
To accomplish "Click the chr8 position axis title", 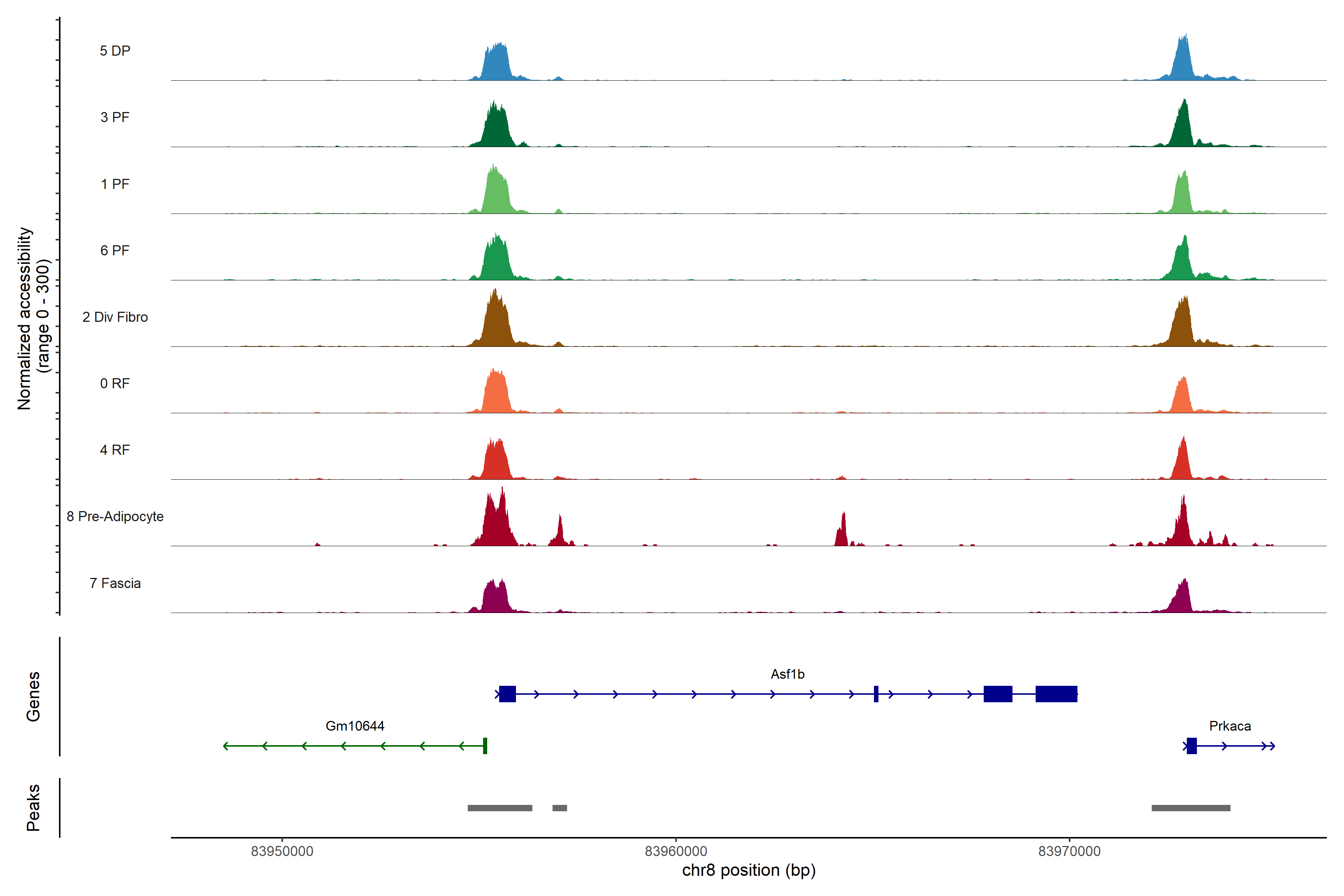I will pos(749,870).
